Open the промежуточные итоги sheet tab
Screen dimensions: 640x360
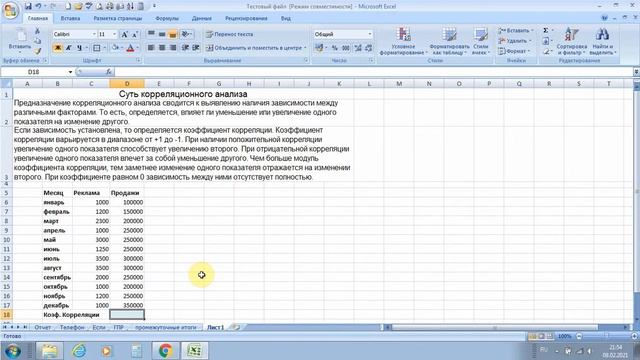point(166,327)
